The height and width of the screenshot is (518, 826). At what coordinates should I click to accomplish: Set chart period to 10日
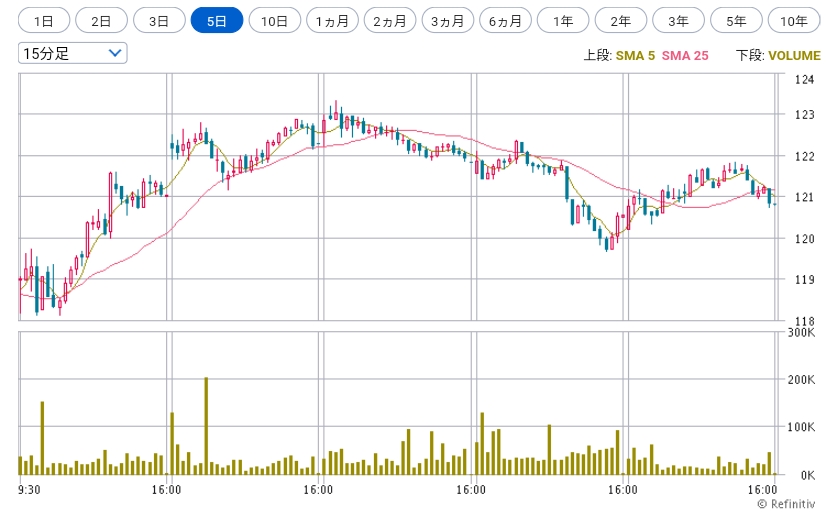tap(274, 21)
